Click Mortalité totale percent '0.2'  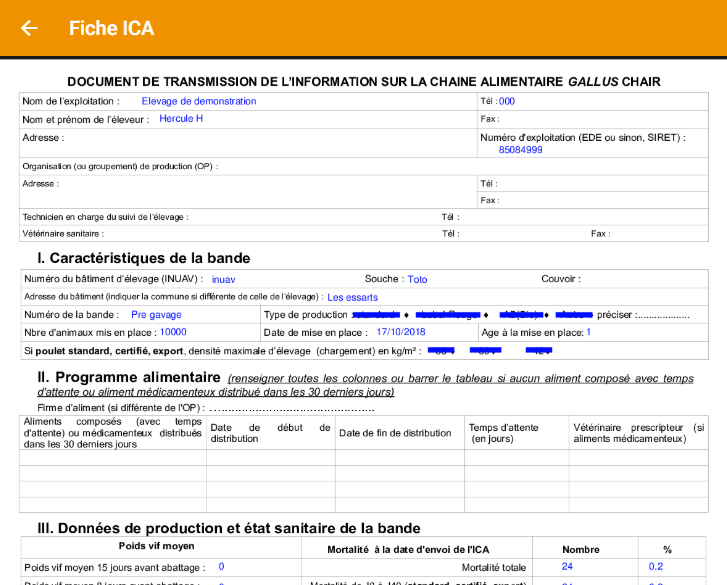coord(656,566)
